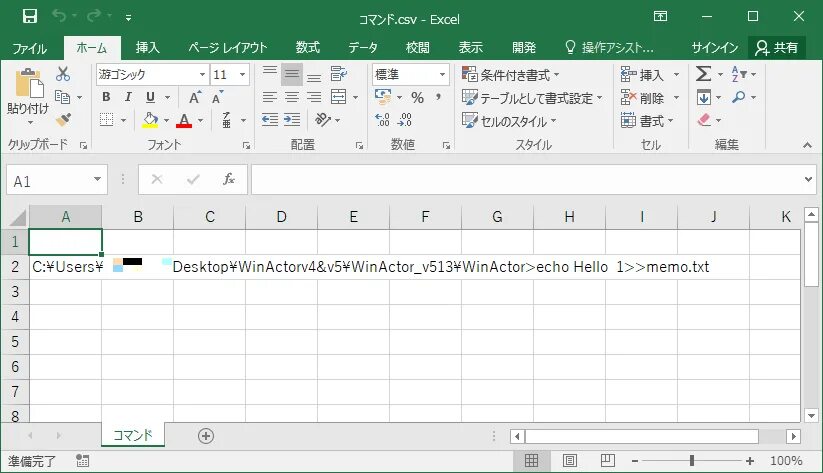Decrease cell indent
Image resolution: width=823 pixels, height=473 pixels.
pyautogui.click(x=270, y=120)
